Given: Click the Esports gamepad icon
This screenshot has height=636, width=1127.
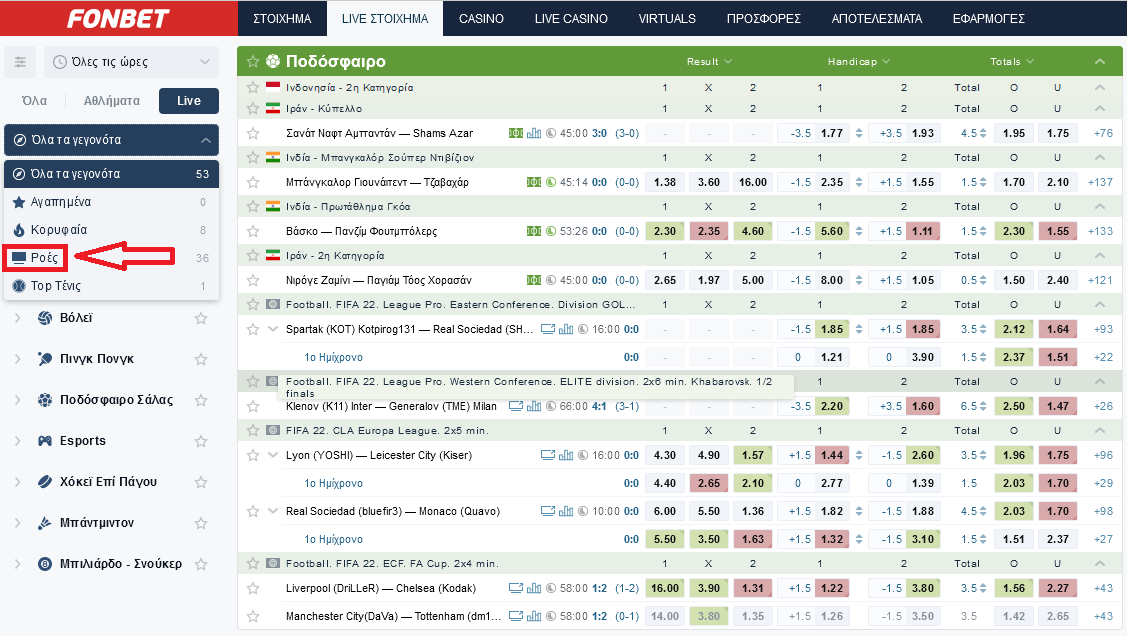Looking at the screenshot, I should [x=45, y=441].
